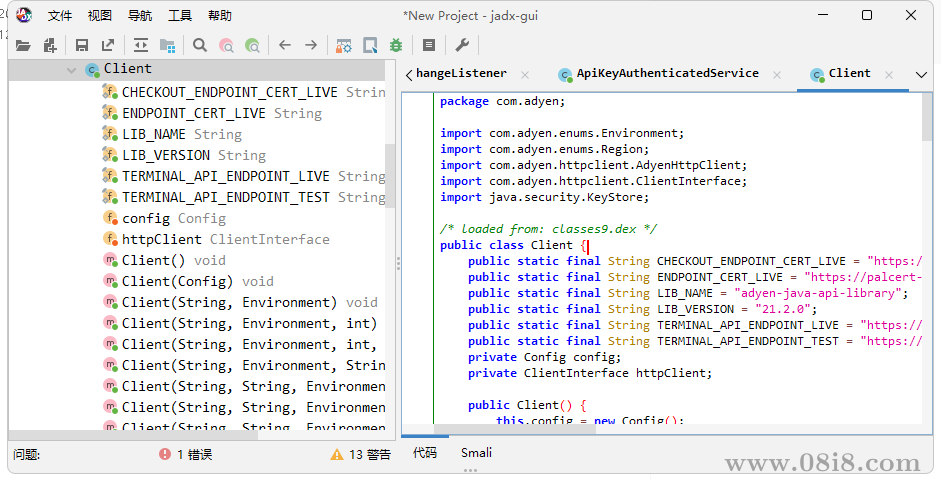Image resolution: width=941 pixels, height=481 pixels.
Task: Open the tab list dropdown chevron
Action: coord(921,75)
